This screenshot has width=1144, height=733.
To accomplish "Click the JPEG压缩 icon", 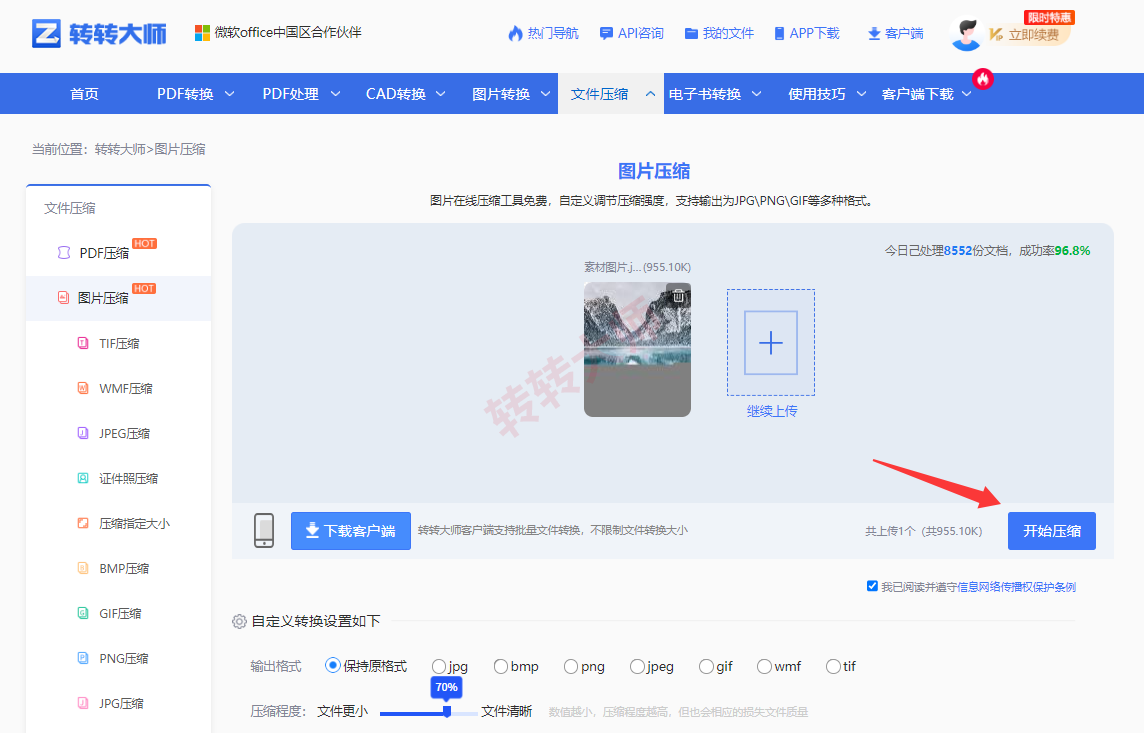I will (x=83, y=433).
